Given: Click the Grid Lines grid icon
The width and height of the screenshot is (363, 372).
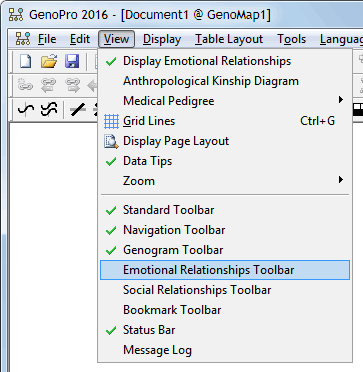Looking at the screenshot, I should (111, 121).
